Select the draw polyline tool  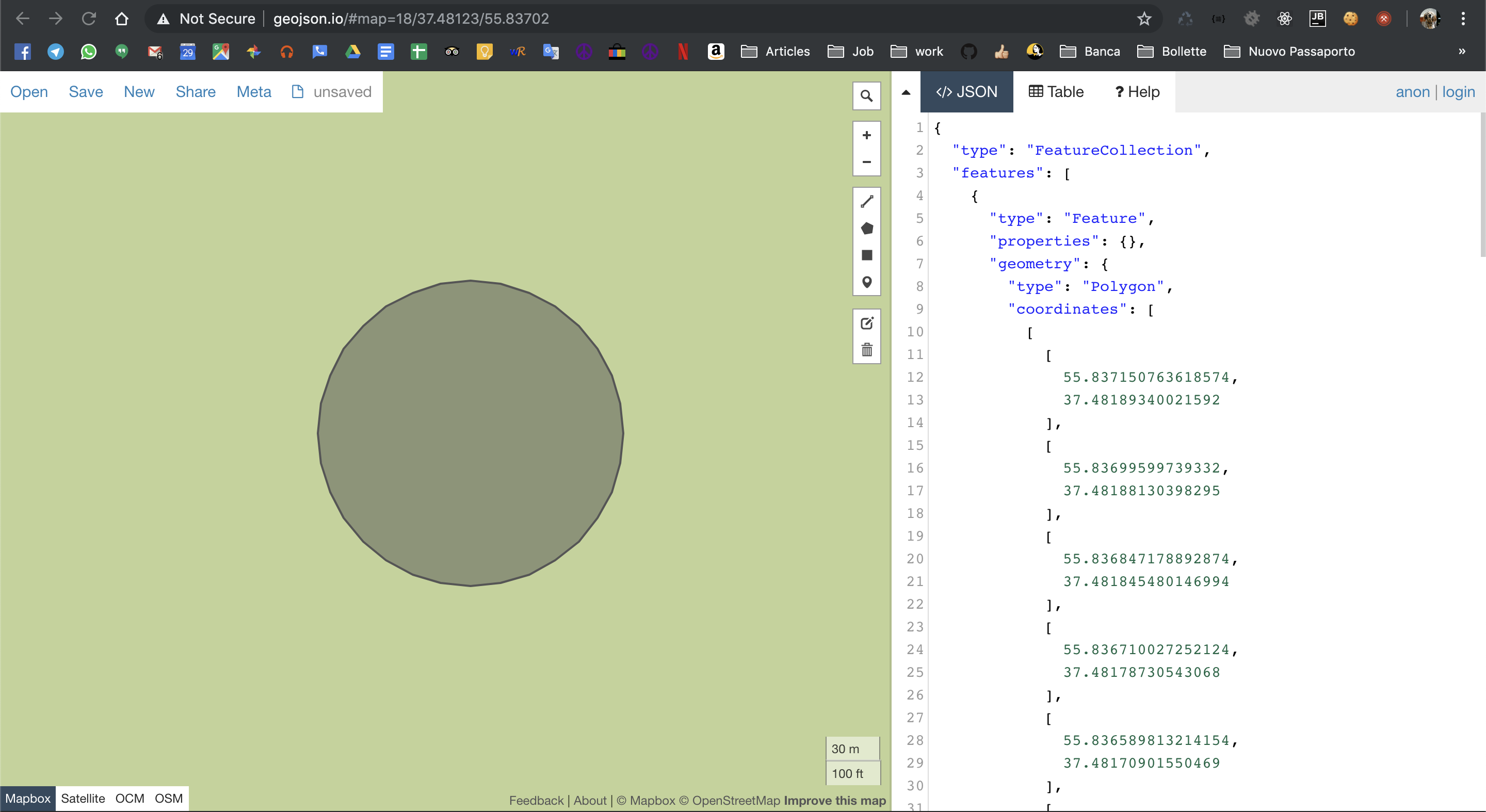click(866, 201)
